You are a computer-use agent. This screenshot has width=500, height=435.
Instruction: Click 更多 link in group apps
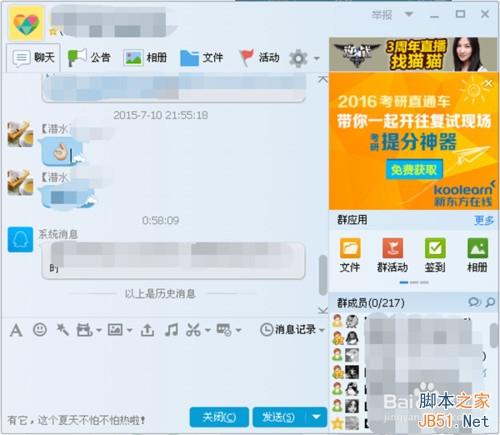click(484, 220)
